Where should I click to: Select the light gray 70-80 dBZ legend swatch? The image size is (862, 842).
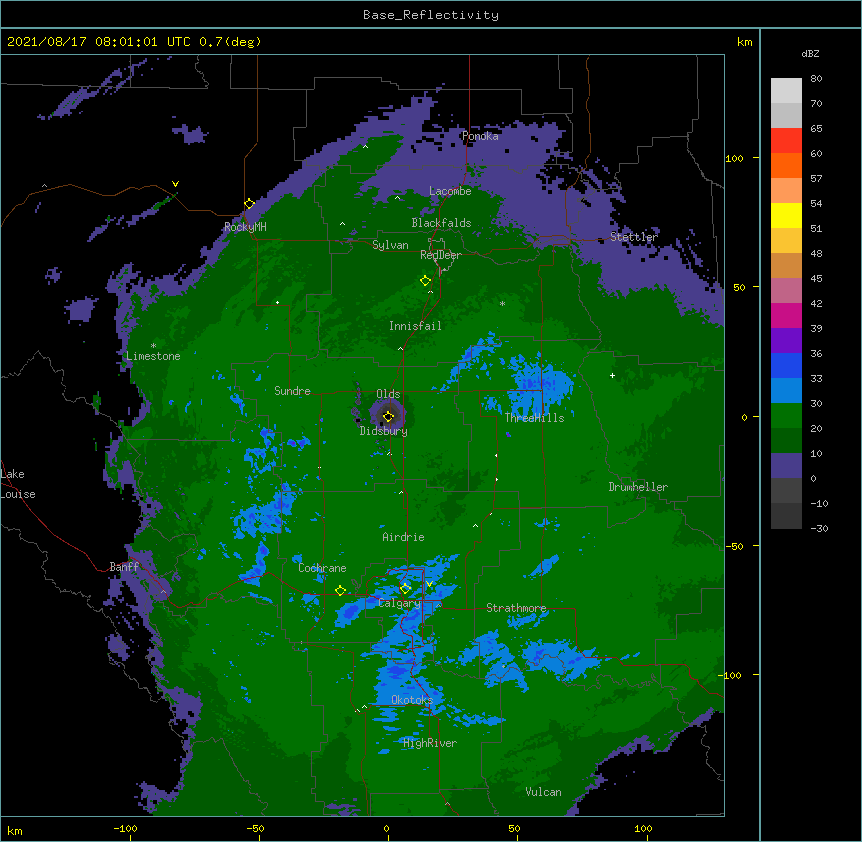tap(786, 91)
